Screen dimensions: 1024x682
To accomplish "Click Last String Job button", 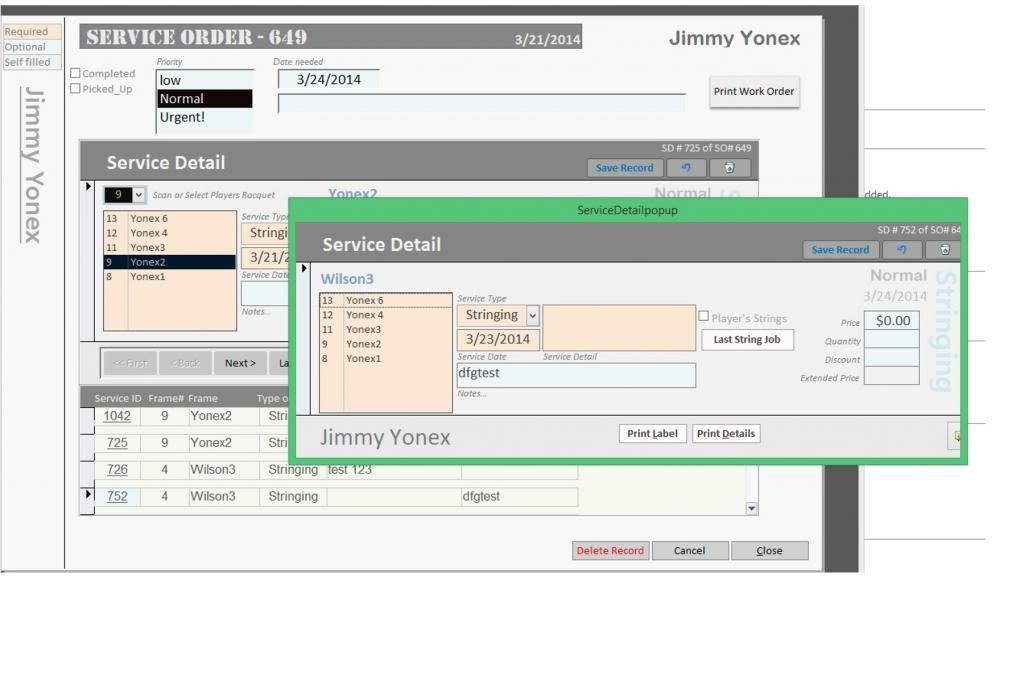I will (x=747, y=340).
